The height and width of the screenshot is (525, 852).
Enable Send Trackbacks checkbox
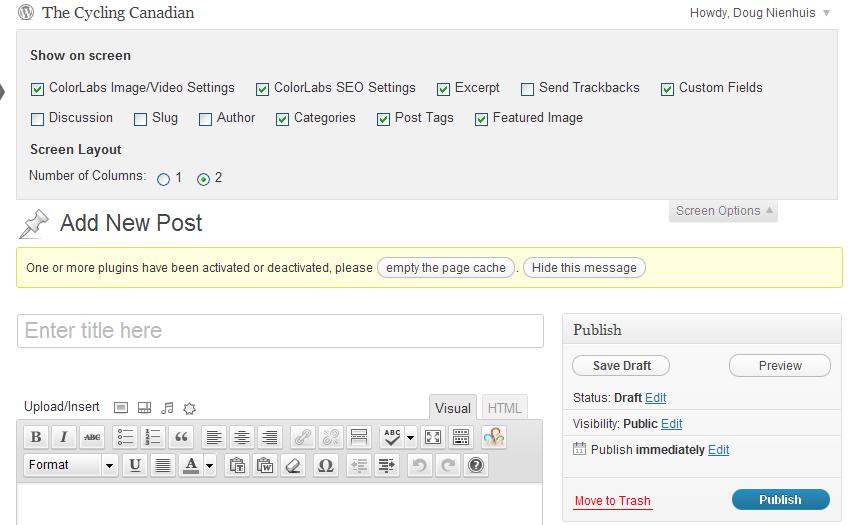point(528,89)
